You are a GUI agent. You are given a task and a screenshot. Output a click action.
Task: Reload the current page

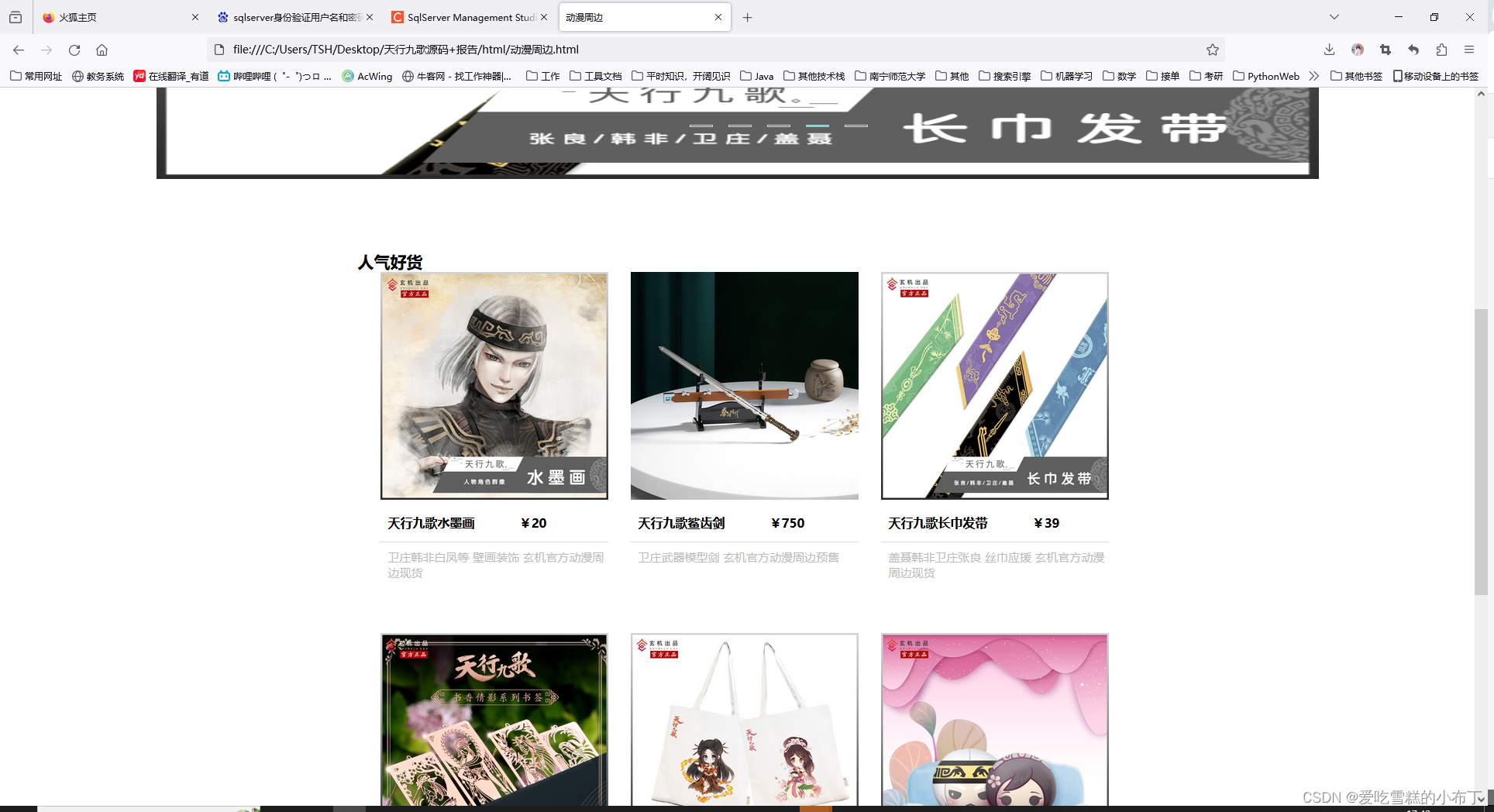(x=74, y=50)
